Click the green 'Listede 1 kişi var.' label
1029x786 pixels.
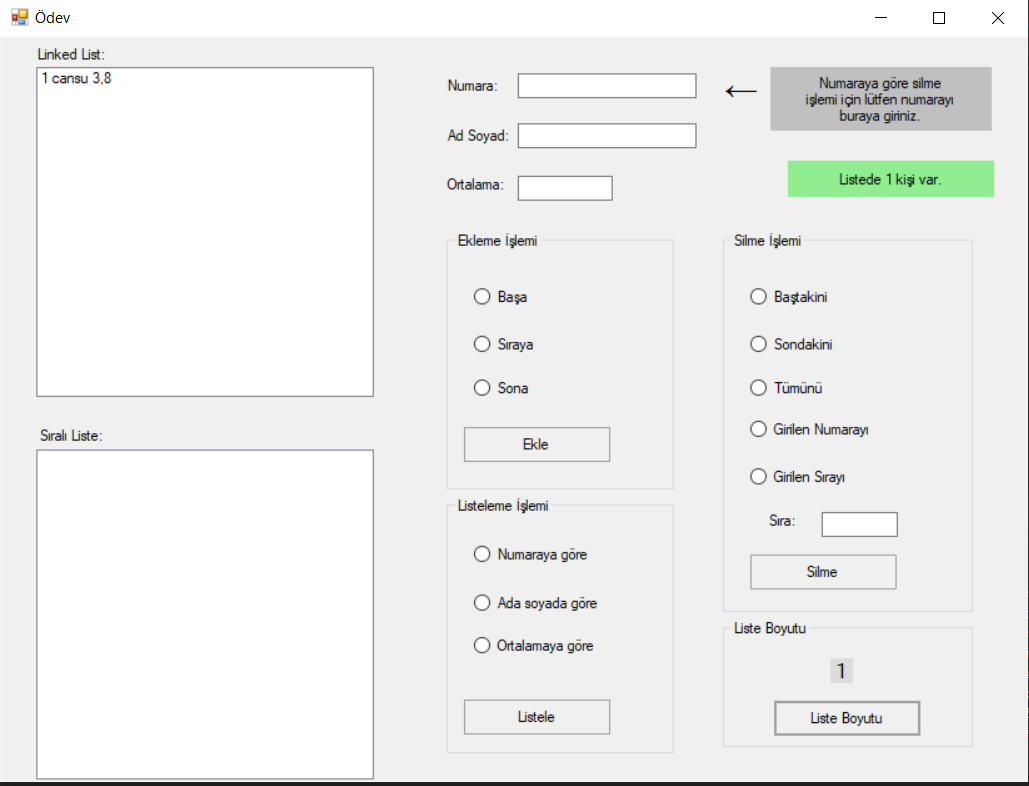pyautogui.click(x=891, y=179)
